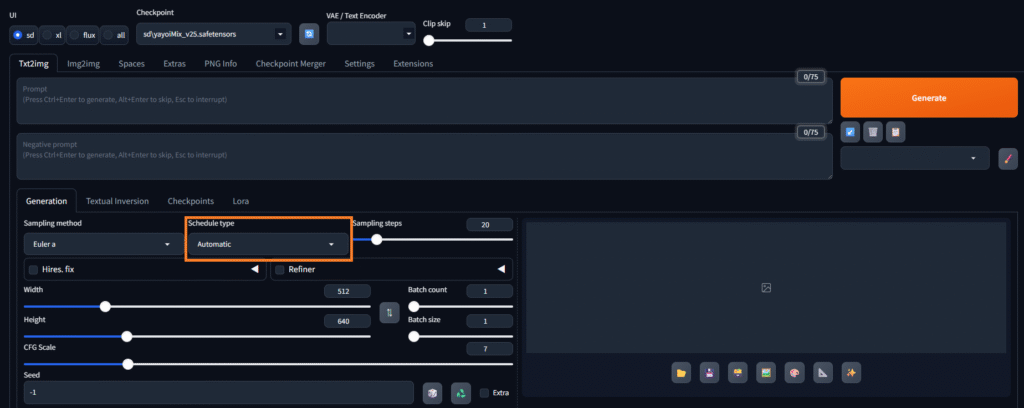Screen dimensions: 1024x408
Task: Open the paintbrush edit styles button
Action: (x=1008, y=159)
